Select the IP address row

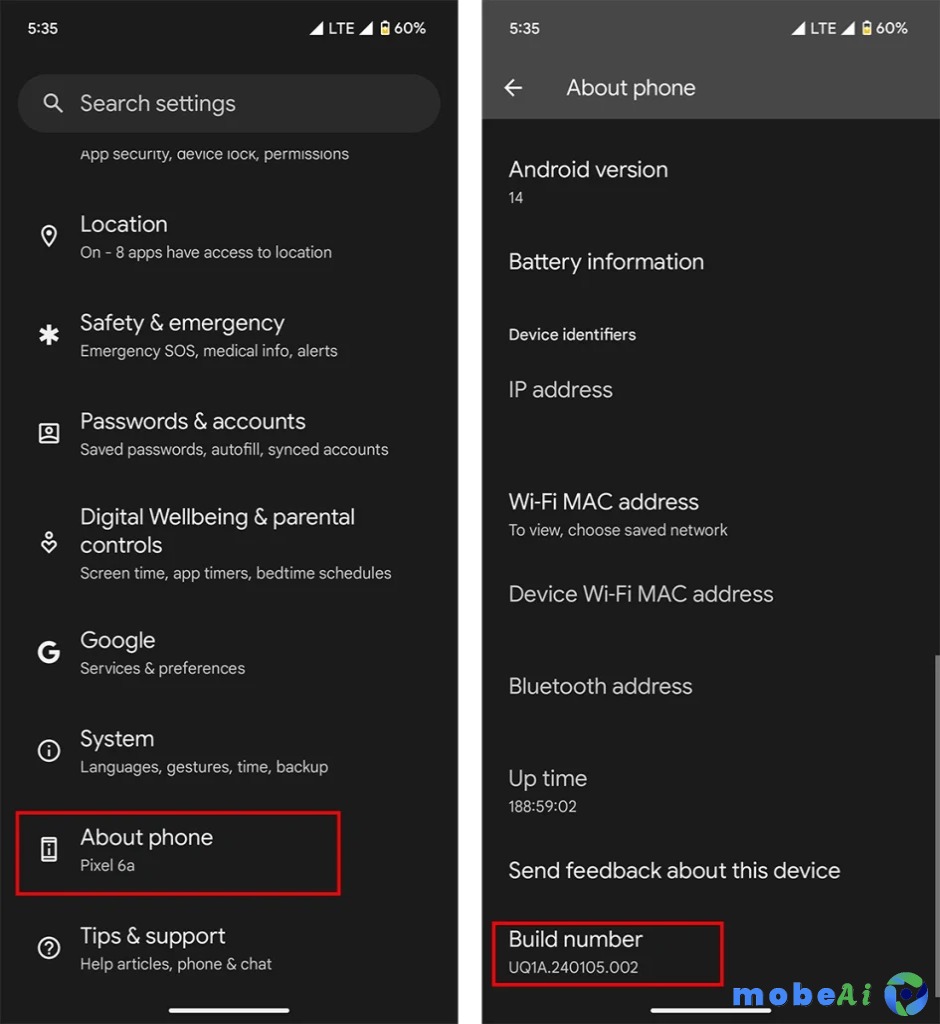(x=560, y=390)
